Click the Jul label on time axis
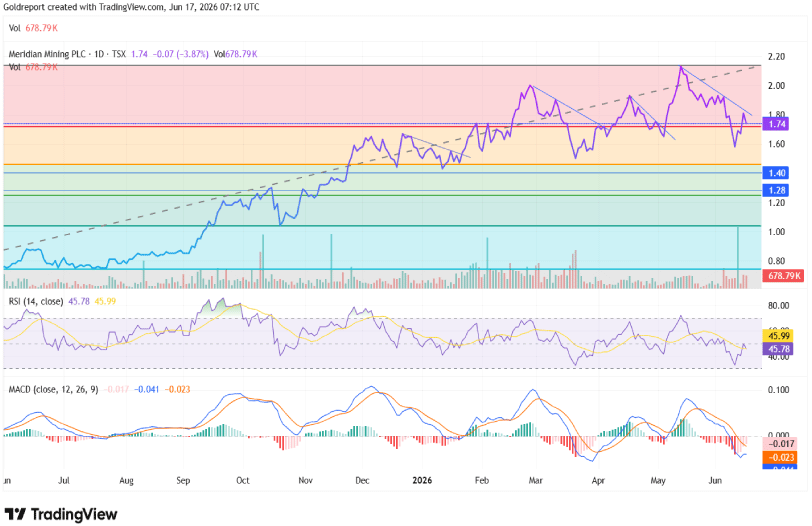The image size is (812, 526). coord(64,481)
